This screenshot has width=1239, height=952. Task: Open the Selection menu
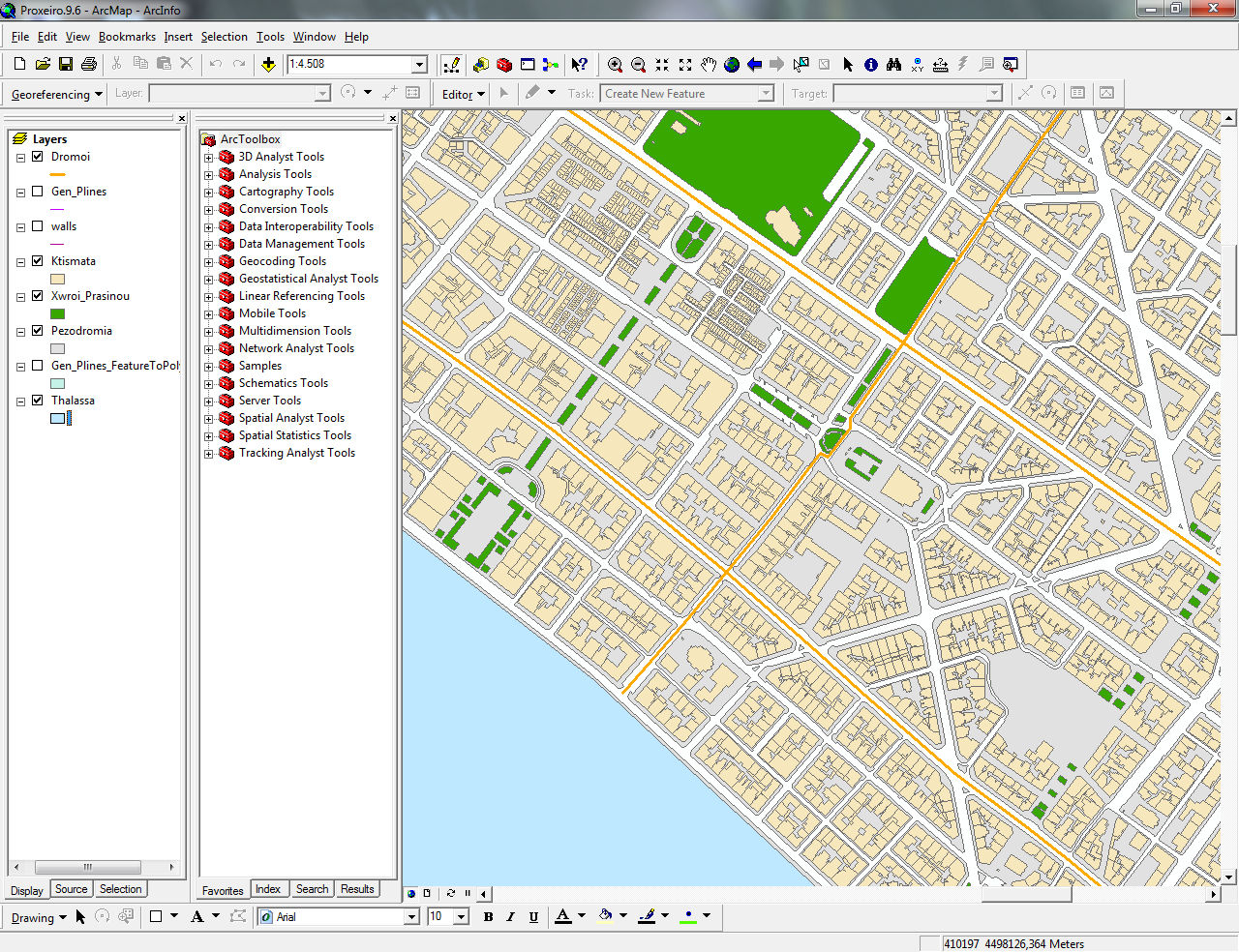[225, 37]
